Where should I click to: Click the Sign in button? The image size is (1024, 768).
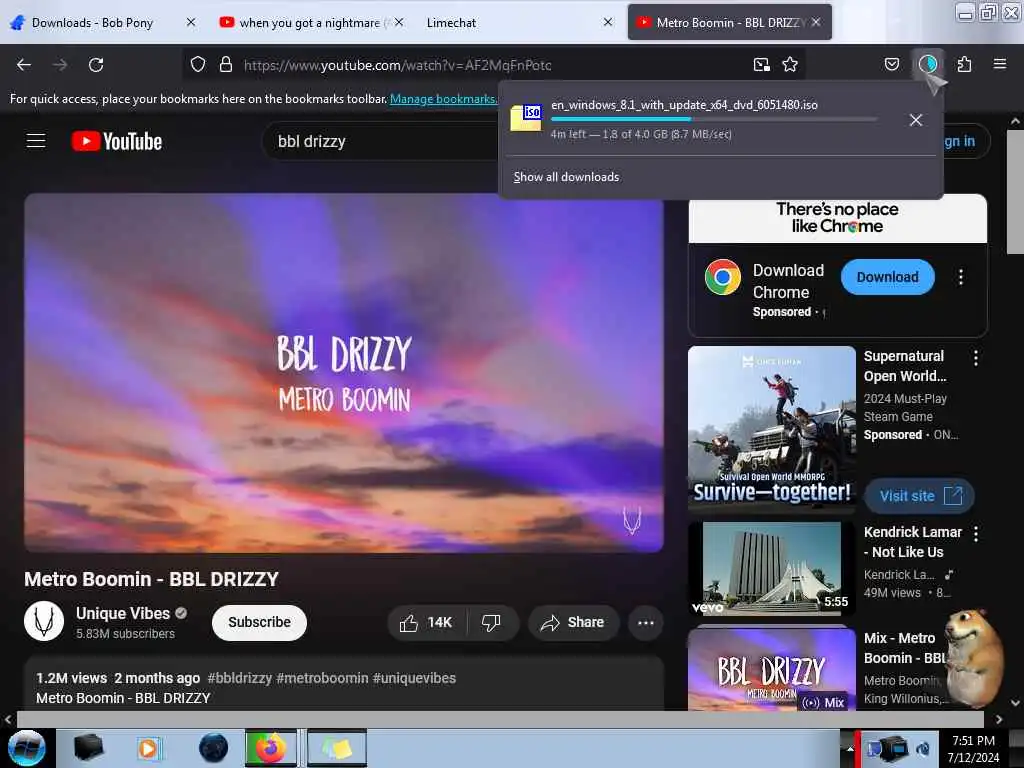coord(966,141)
